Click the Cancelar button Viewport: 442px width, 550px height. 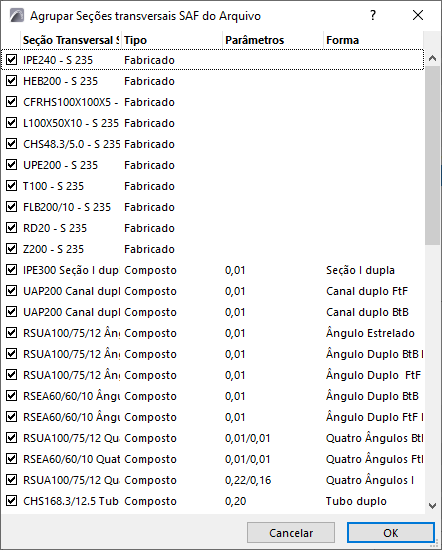click(x=291, y=533)
